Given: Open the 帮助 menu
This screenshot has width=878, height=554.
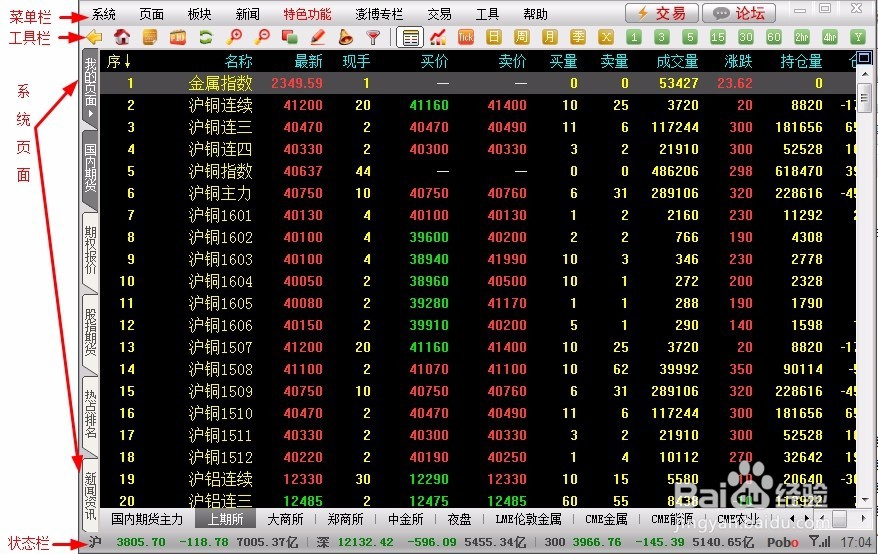Looking at the screenshot, I should tap(535, 14).
